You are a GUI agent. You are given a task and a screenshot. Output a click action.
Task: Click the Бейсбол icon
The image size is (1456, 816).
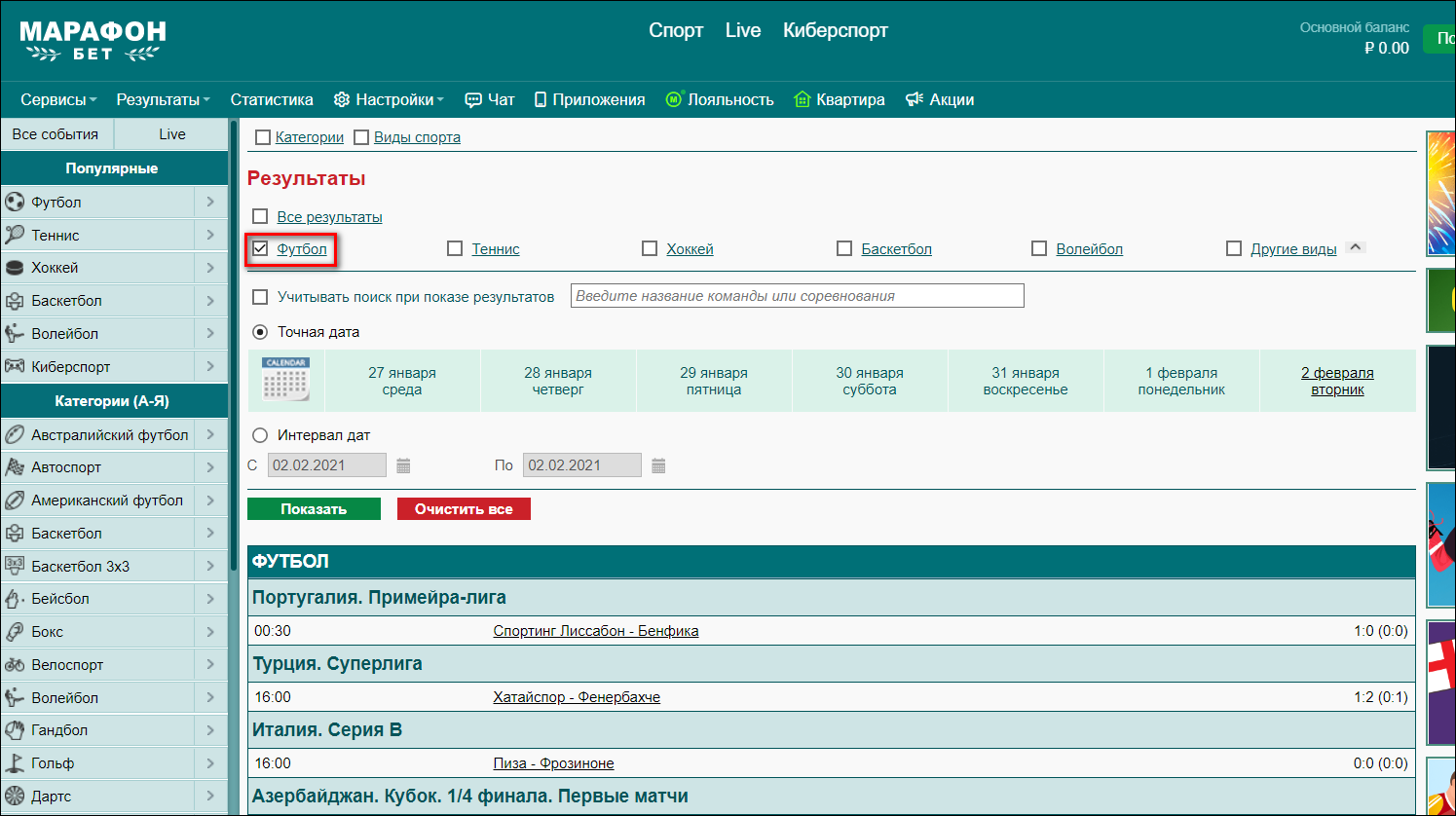point(15,599)
